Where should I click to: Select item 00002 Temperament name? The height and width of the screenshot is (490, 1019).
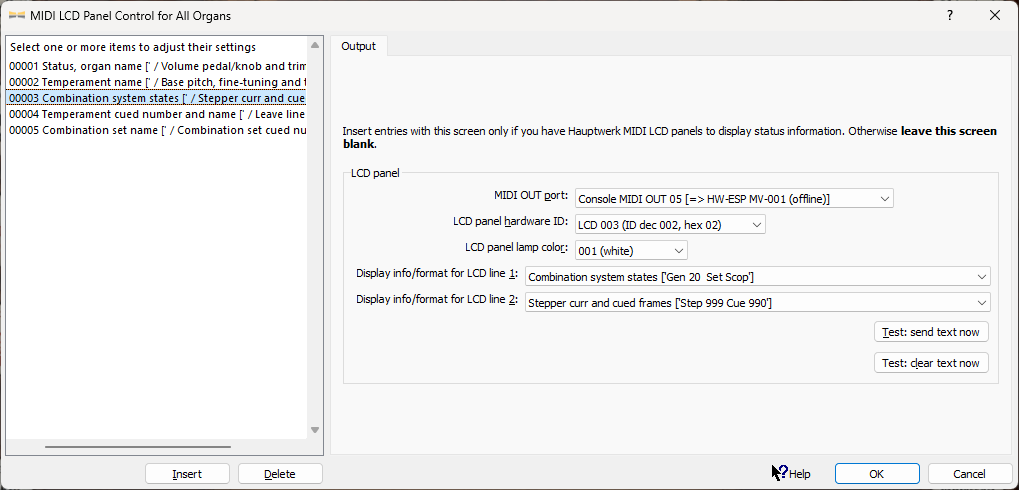[157, 82]
